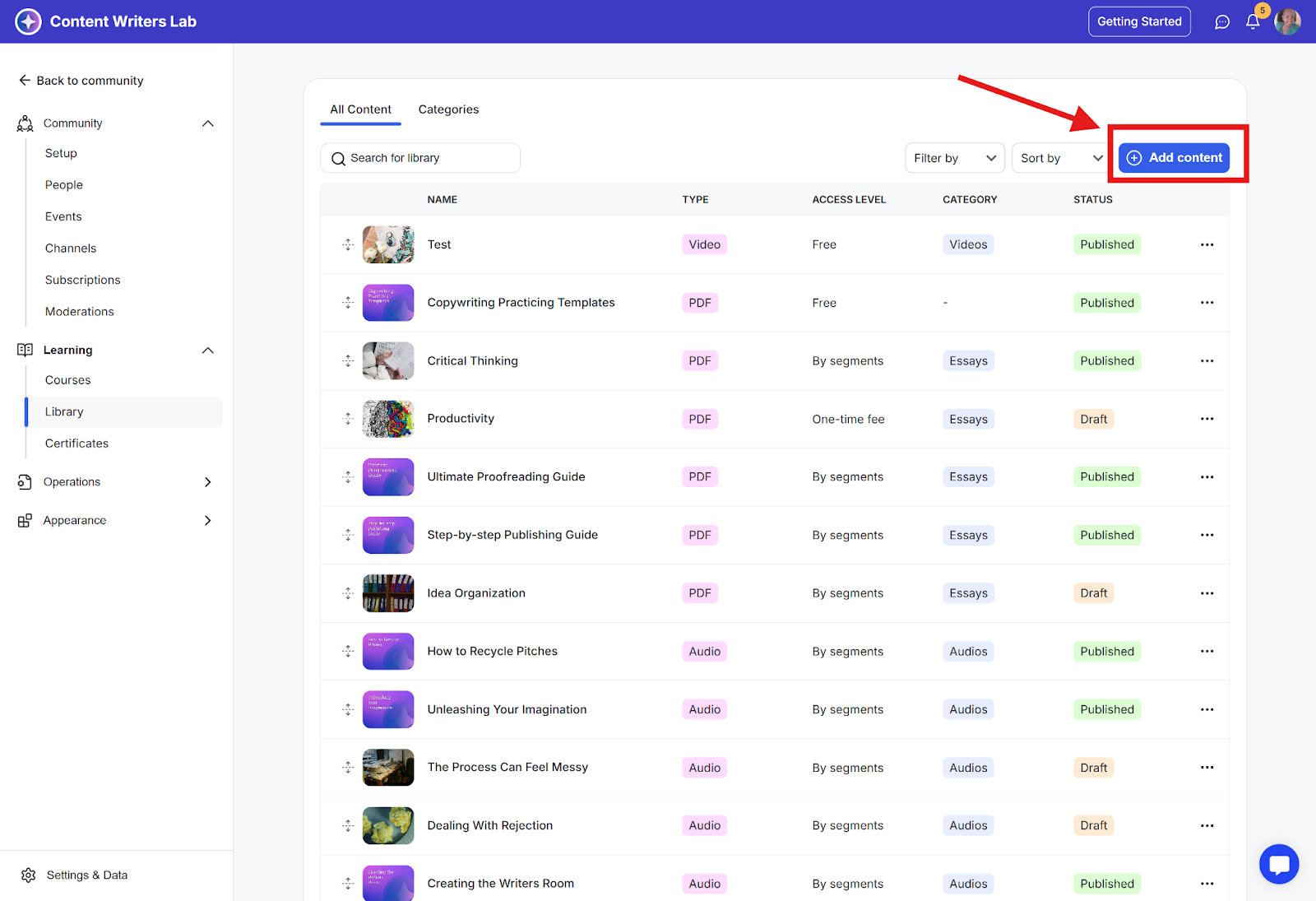Click the Add content button

1175,158
